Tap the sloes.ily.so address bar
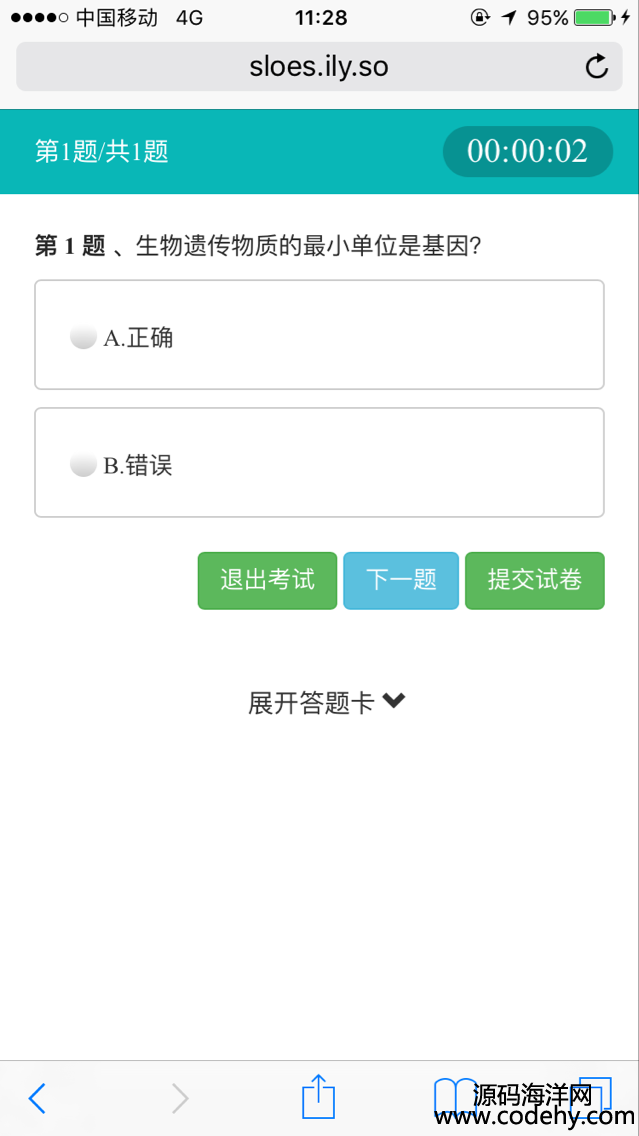The image size is (639, 1136). [318, 67]
